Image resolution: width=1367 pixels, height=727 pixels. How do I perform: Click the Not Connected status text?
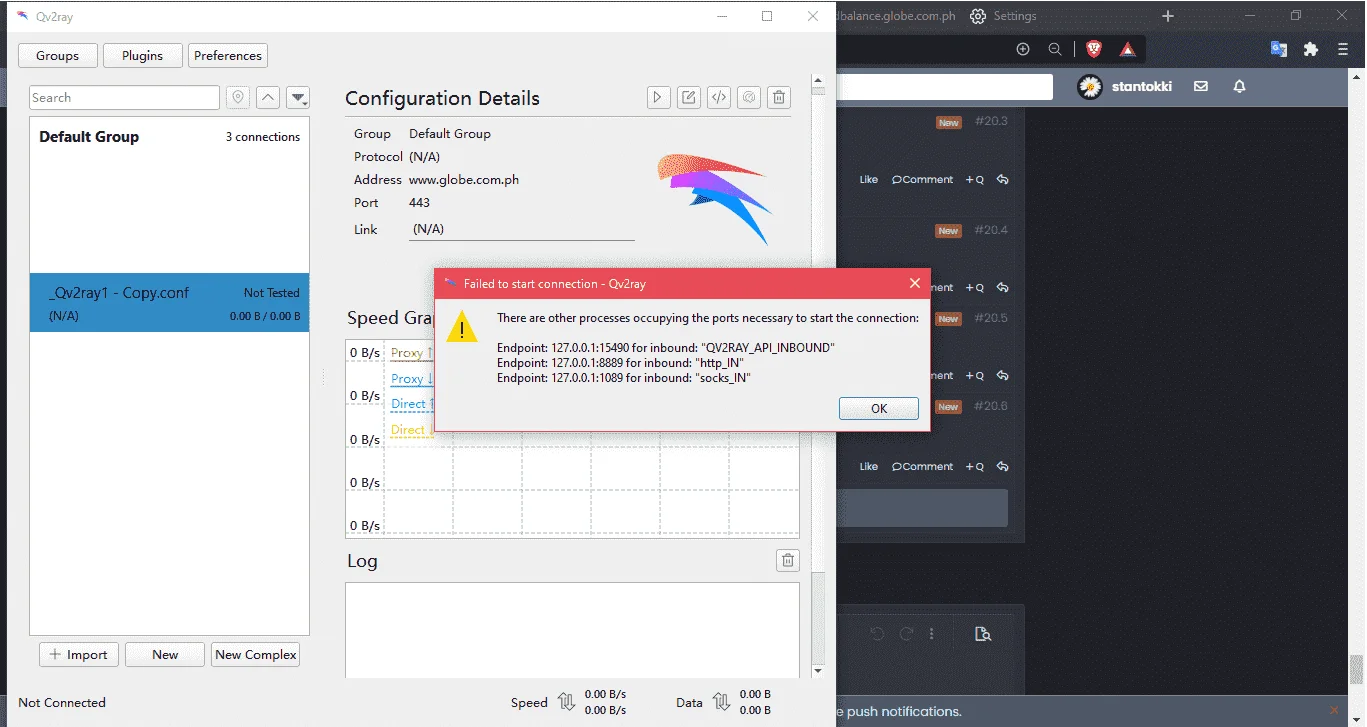coord(62,702)
